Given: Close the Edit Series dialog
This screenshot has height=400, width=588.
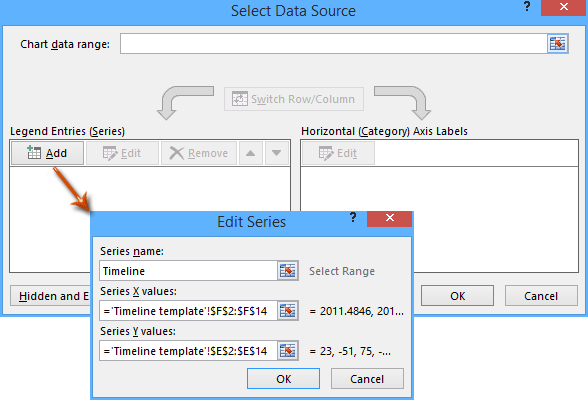Looking at the screenshot, I should [x=390, y=219].
